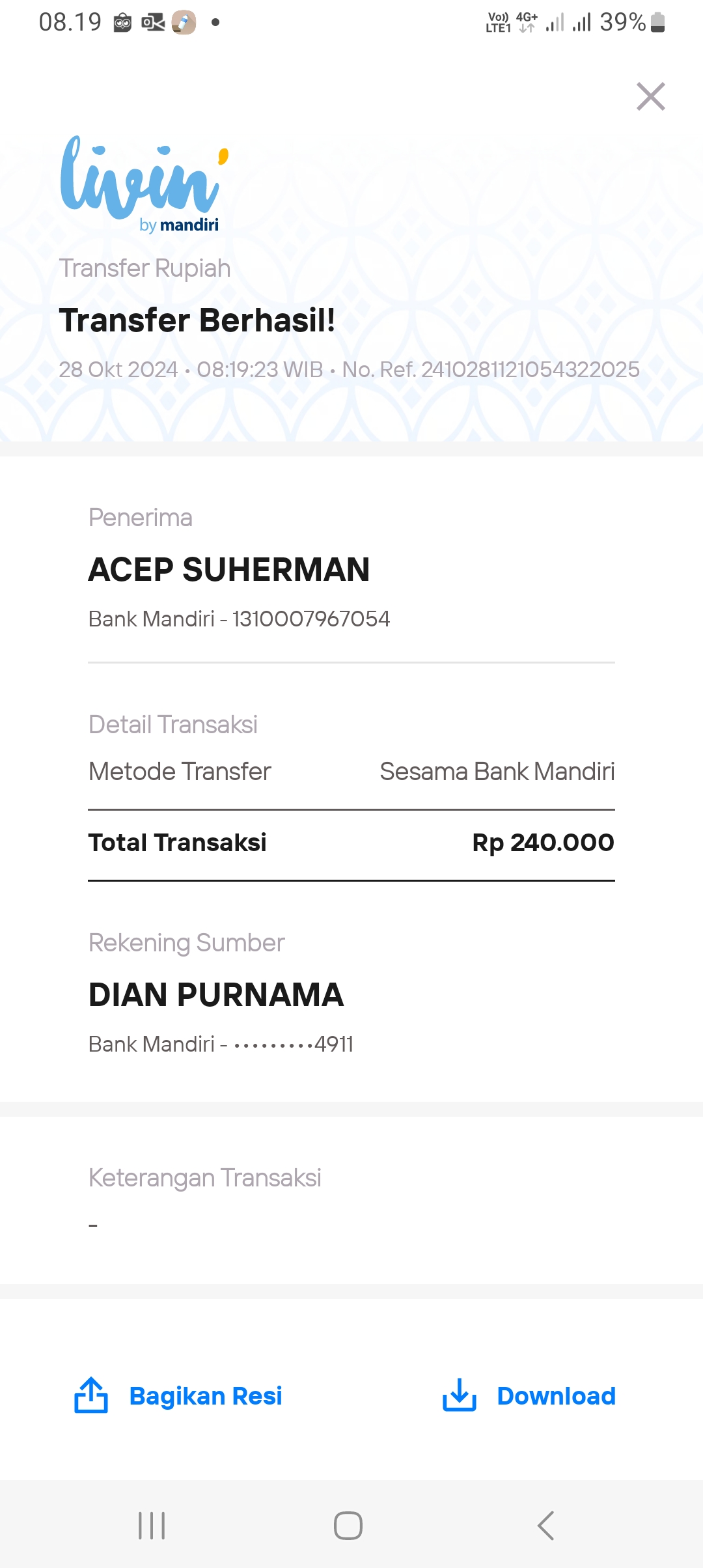
Task: Tap the Rp 240.000 total amount
Action: 543,843
